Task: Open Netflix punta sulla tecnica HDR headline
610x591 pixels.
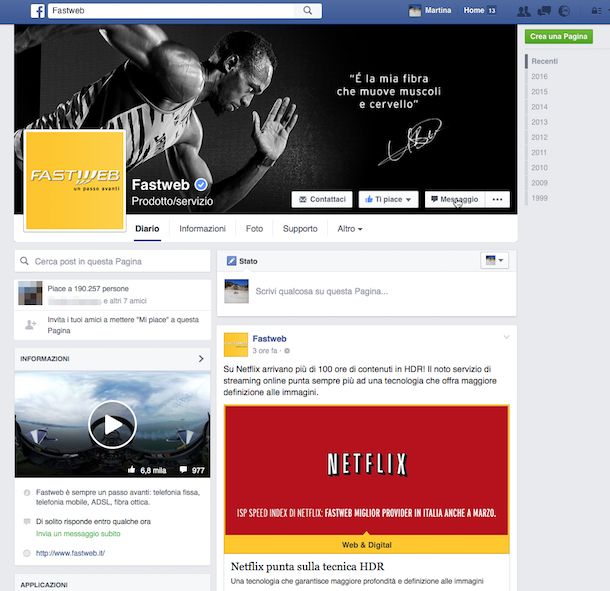Action: point(307,566)
